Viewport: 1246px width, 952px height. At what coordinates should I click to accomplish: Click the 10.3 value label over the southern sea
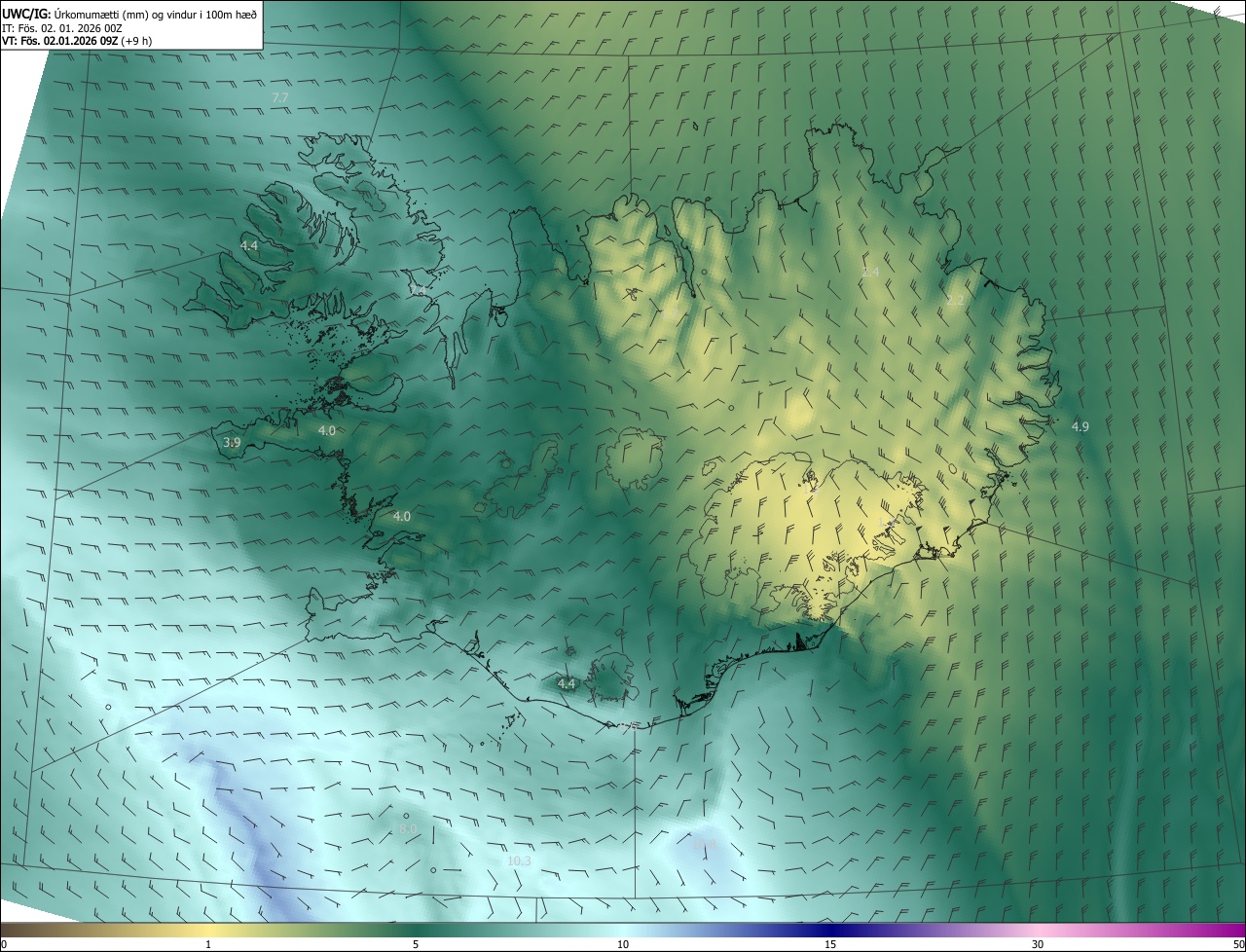coord(520,861)
